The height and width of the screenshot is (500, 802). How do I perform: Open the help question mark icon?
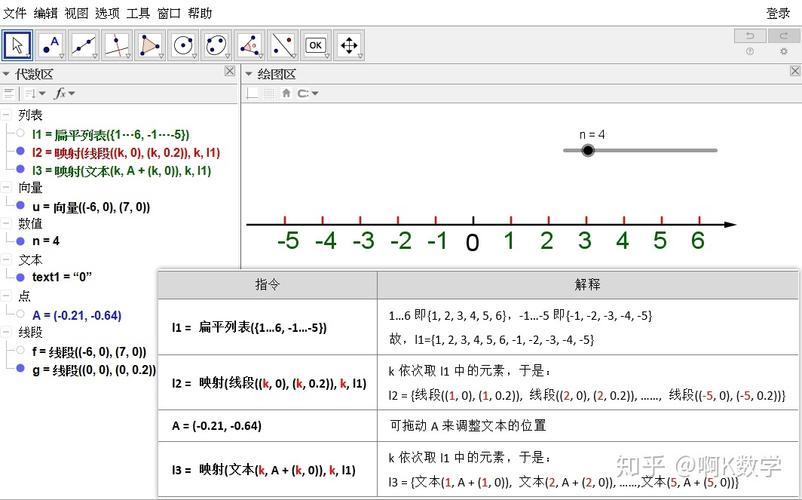tap(750, 51)
